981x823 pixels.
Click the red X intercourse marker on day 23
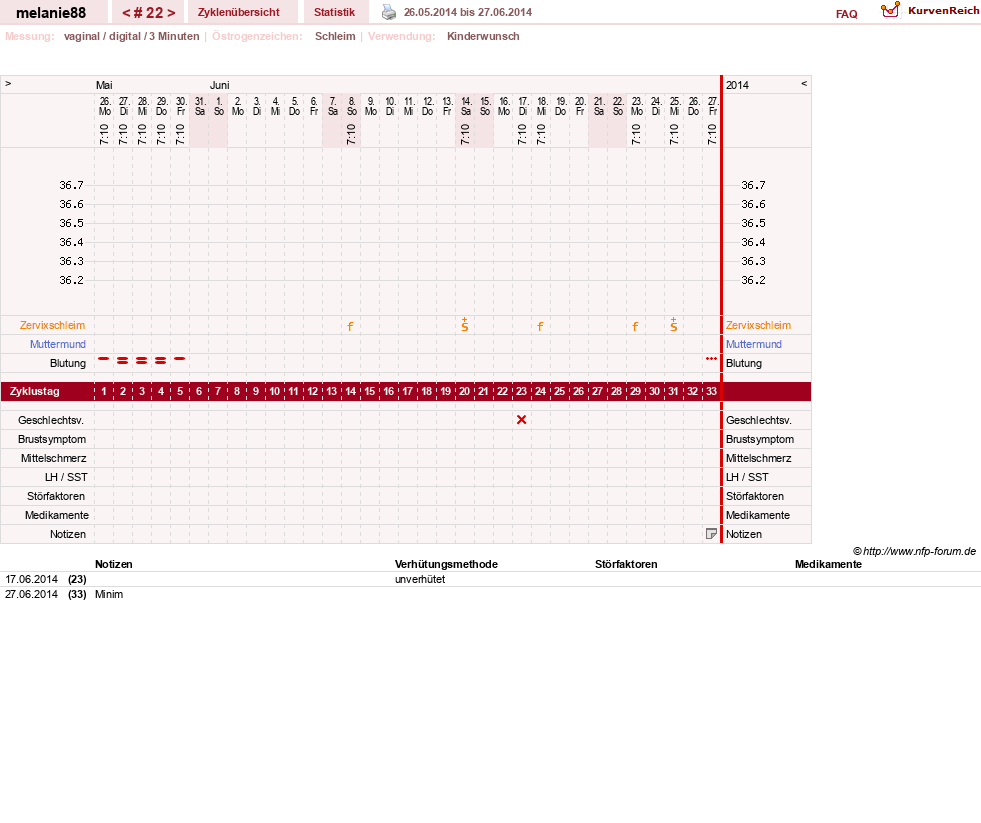(521, 420)
